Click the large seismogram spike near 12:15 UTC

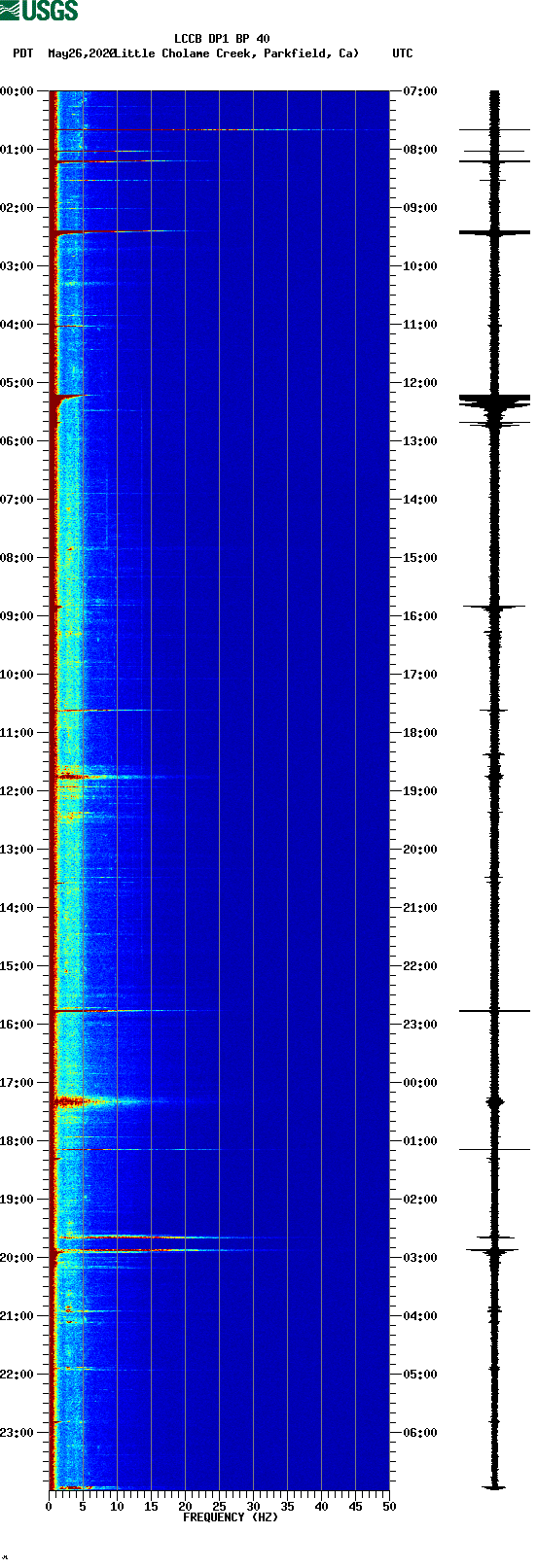point(495,403)
